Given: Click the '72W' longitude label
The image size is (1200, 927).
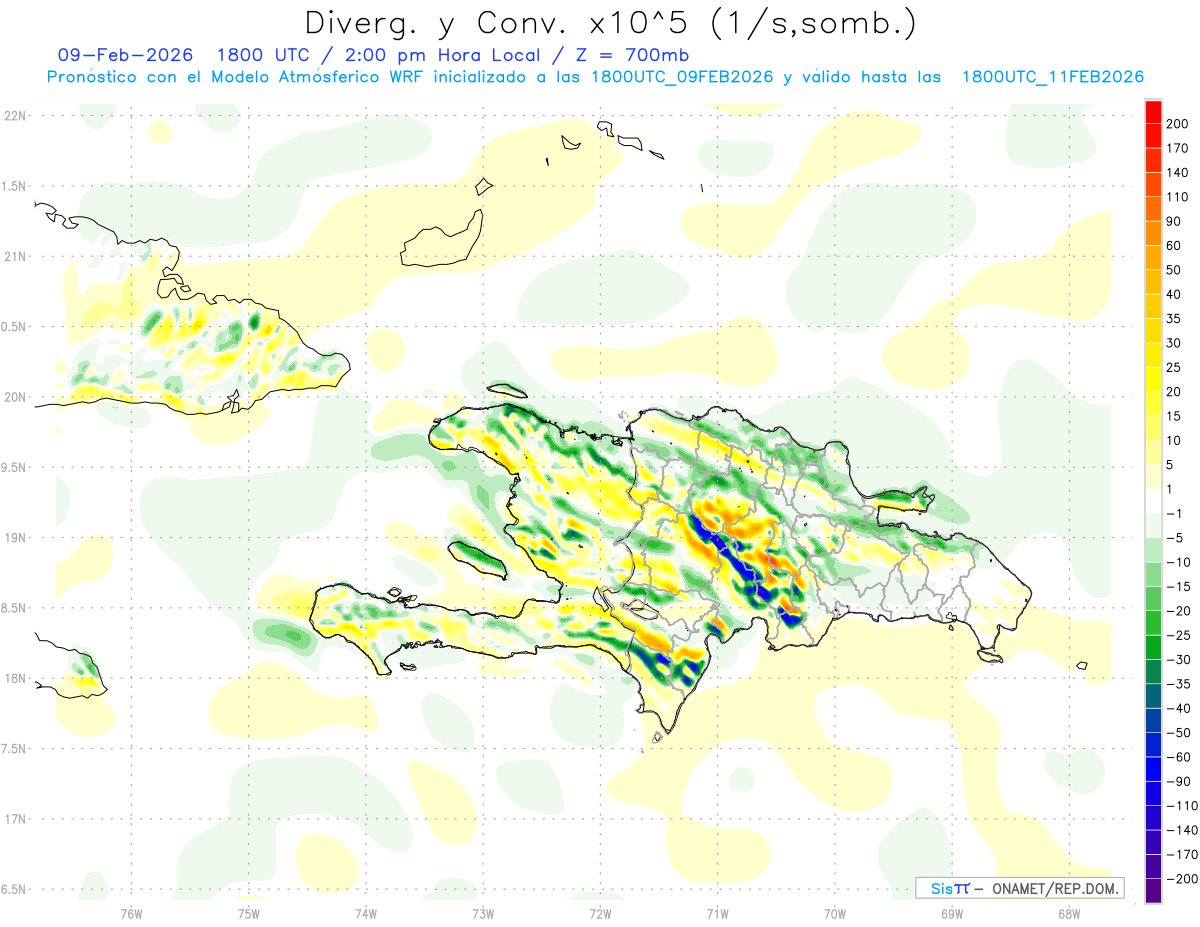Looking at the screenshot, I should click(600, 912).
